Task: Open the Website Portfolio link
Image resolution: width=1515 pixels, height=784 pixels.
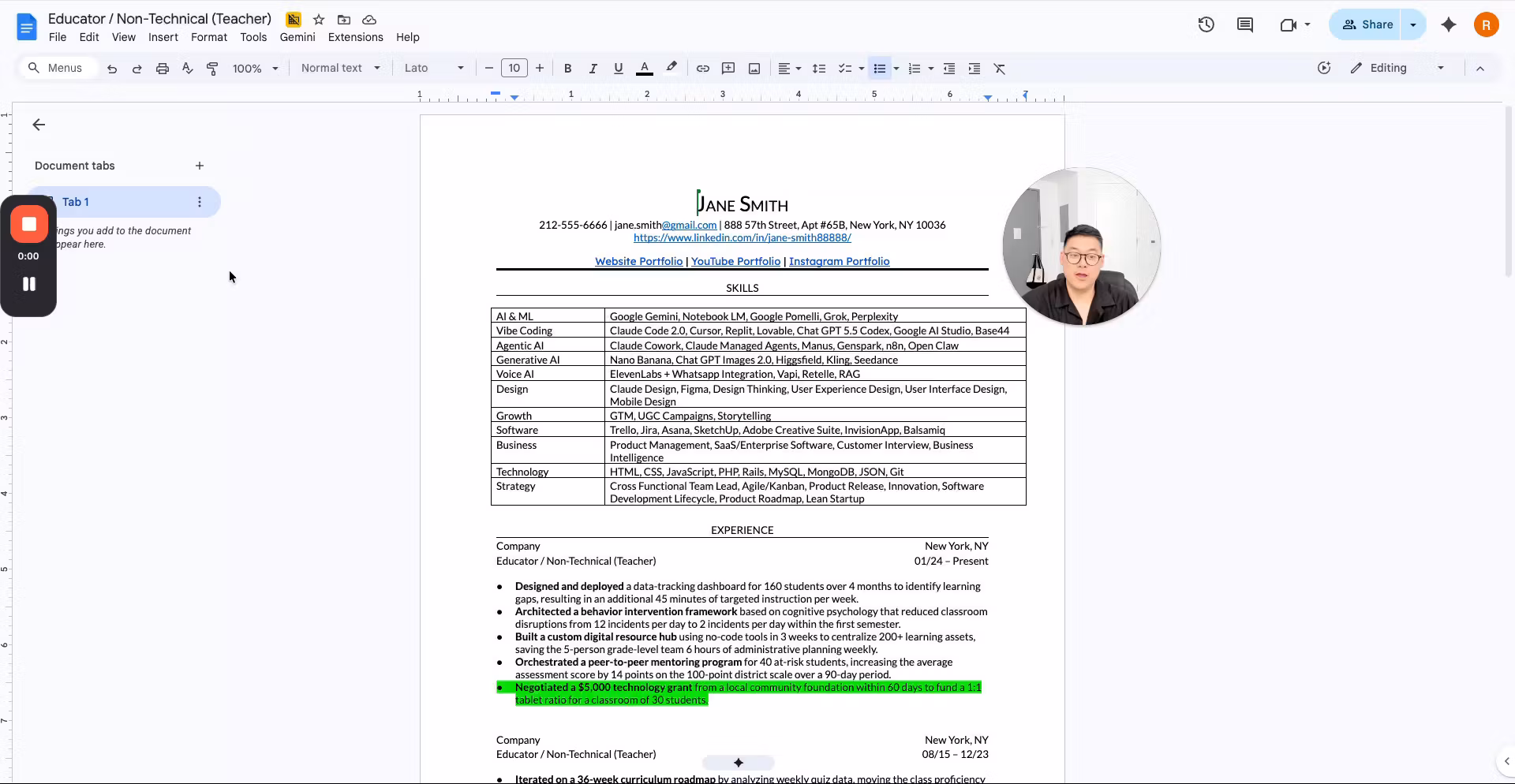Action: click(638, 262)
